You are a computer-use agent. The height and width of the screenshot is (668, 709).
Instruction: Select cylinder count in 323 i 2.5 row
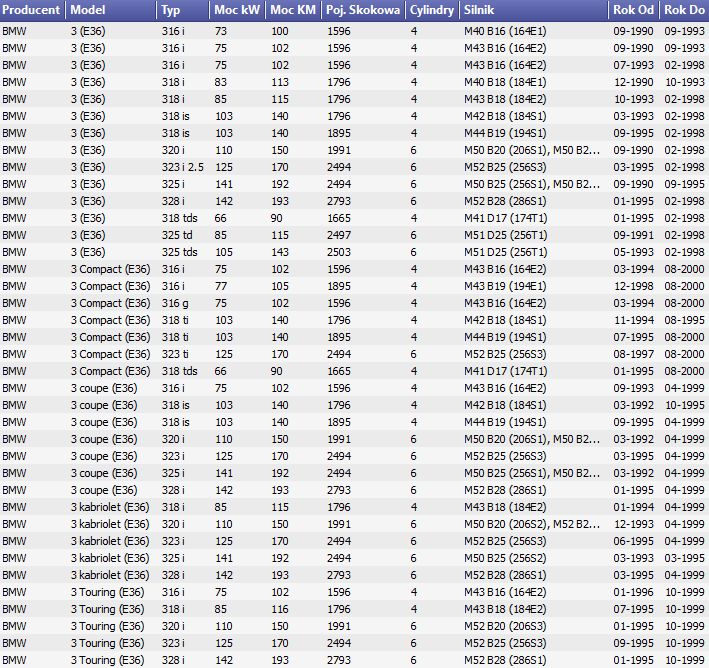[x=413, y=167]
